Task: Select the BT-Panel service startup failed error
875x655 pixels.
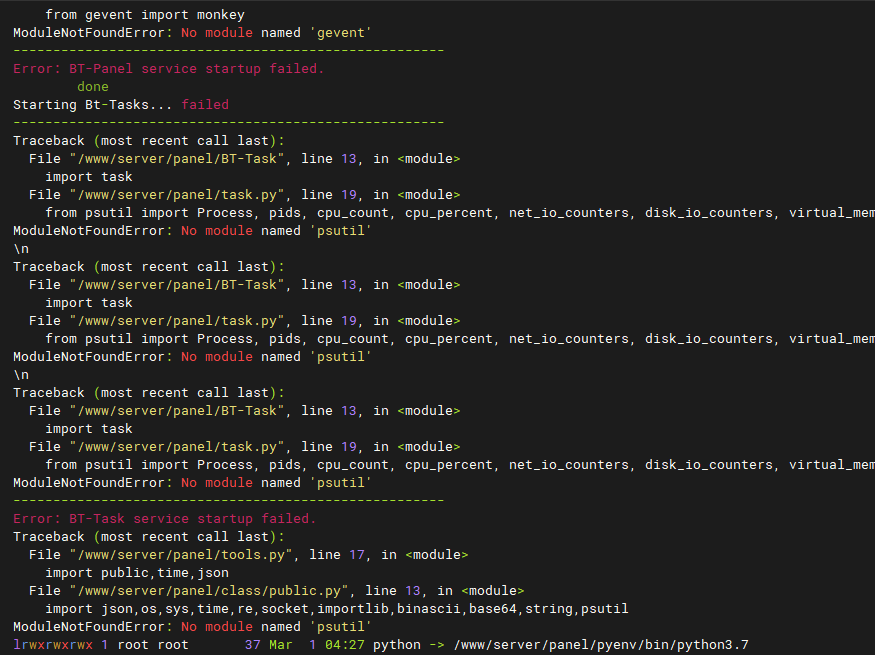Action: coord(168,69)
